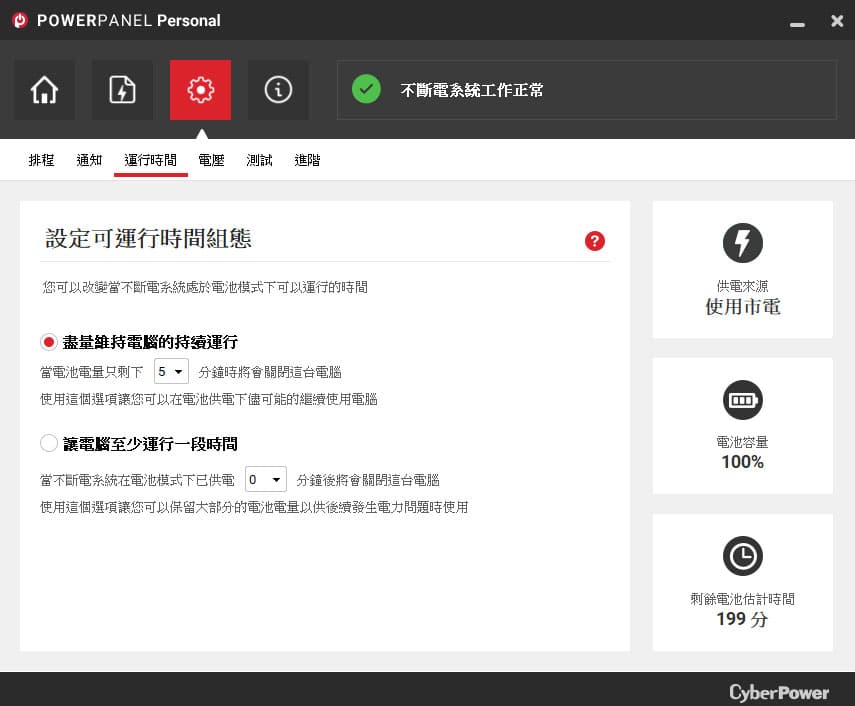Image resolution: width=855 pixels, height=706 pixels.
Task: Select the red gear settings icon
Action: [x=200, y=90]
